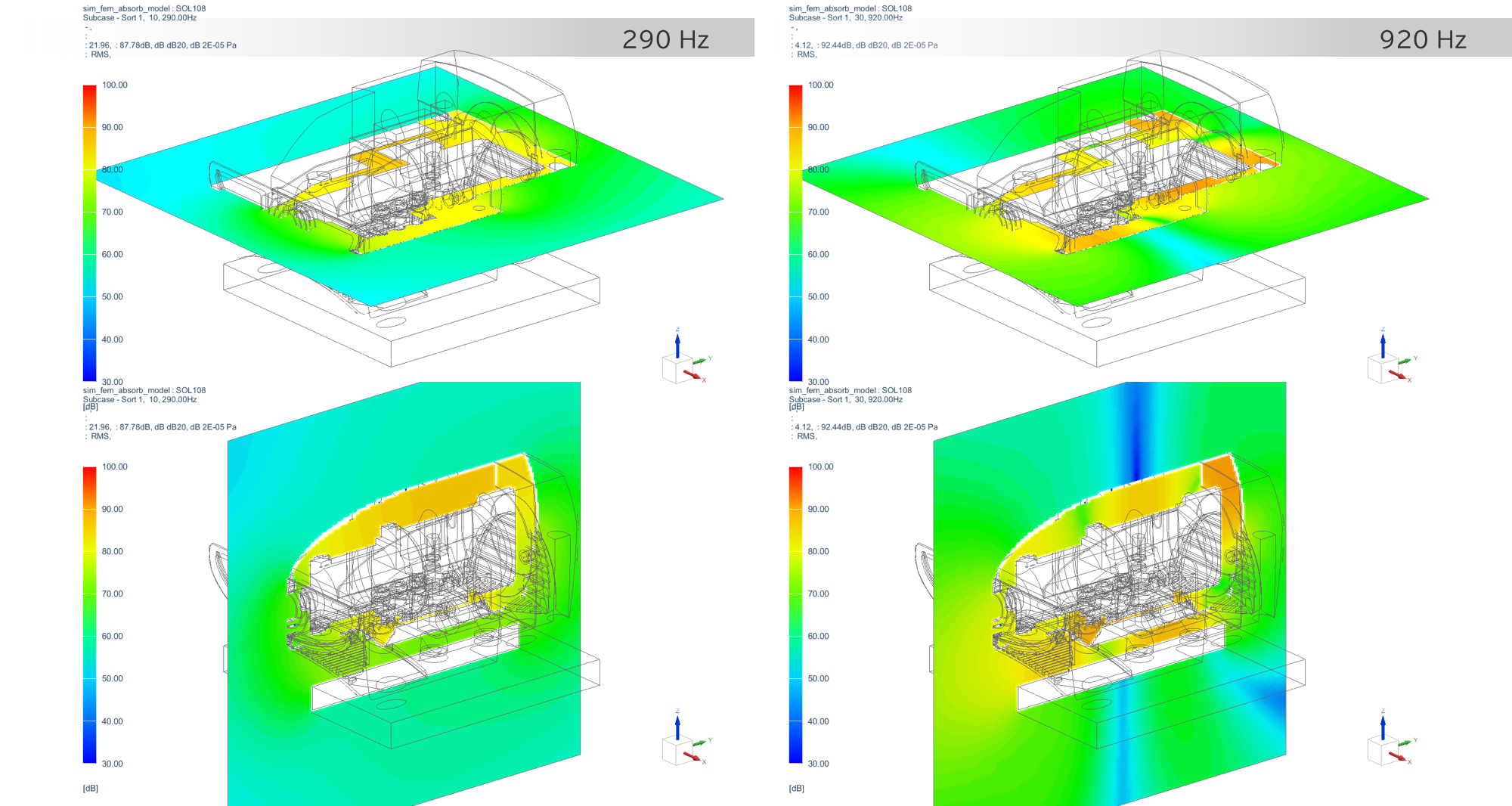Click red X-axis arrow in 290 Hz vertical-plane triad
This screenshot has width=1512, height=806.
coord(694,757)
